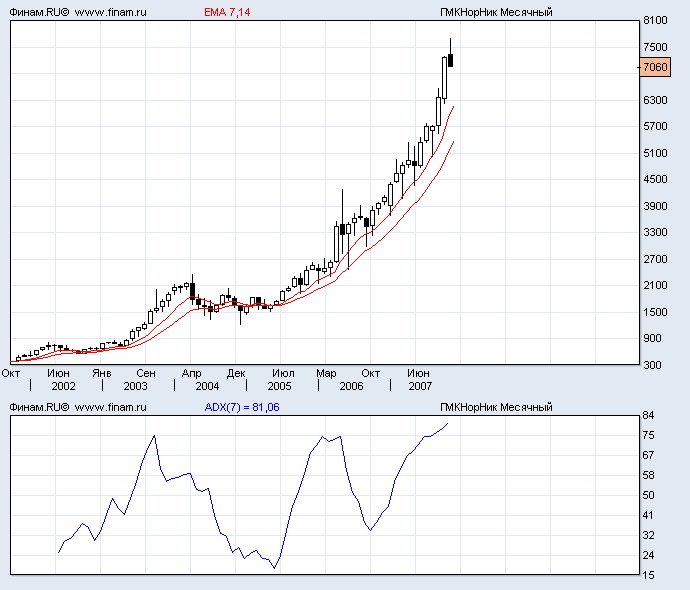Screen dimensions: 690x590
Task: Select the 2002 year marker on time axis
Action: (63, 385)
